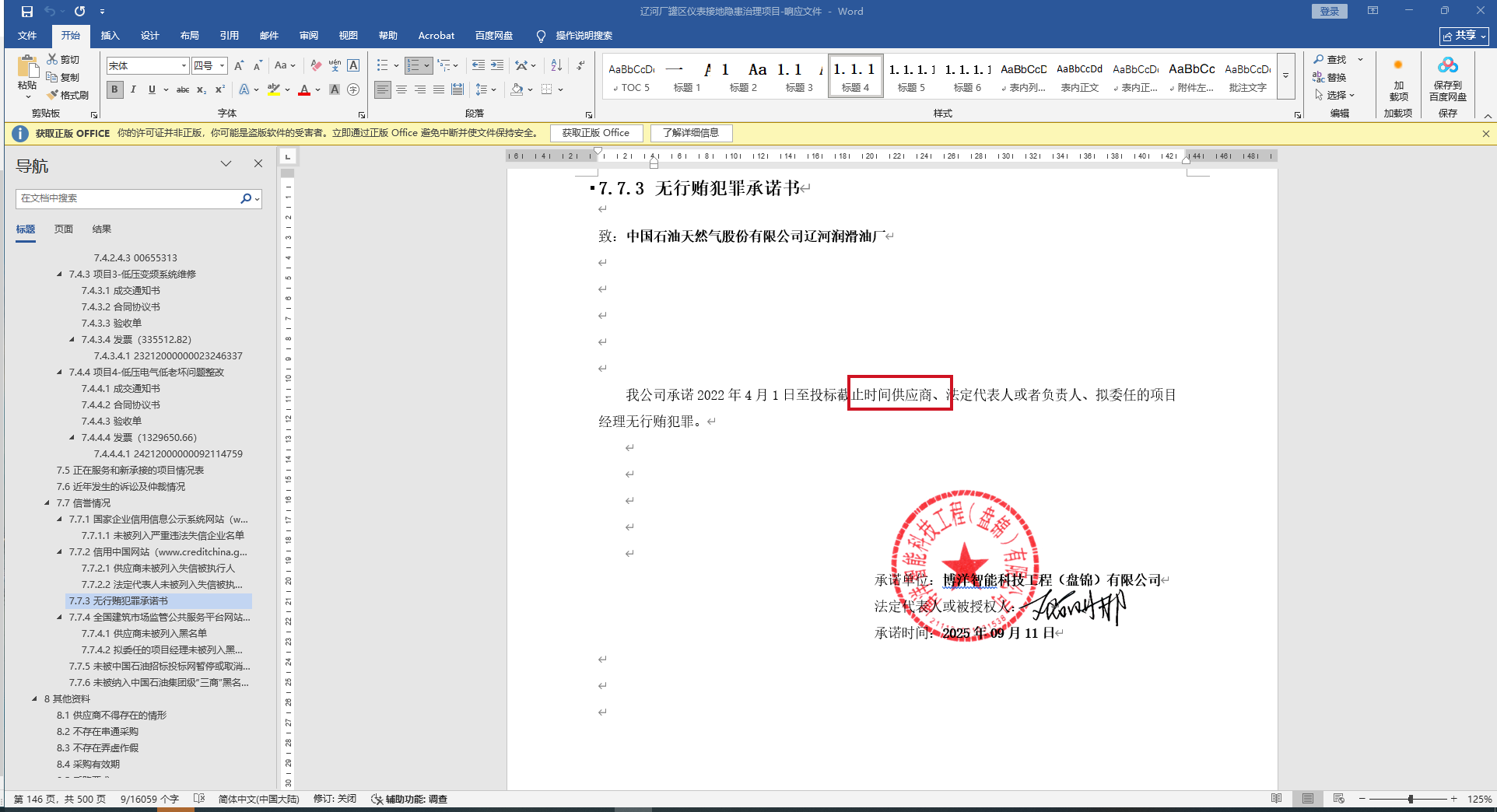
Task: Open text effects and typography icon
Action: pos(244,89)
